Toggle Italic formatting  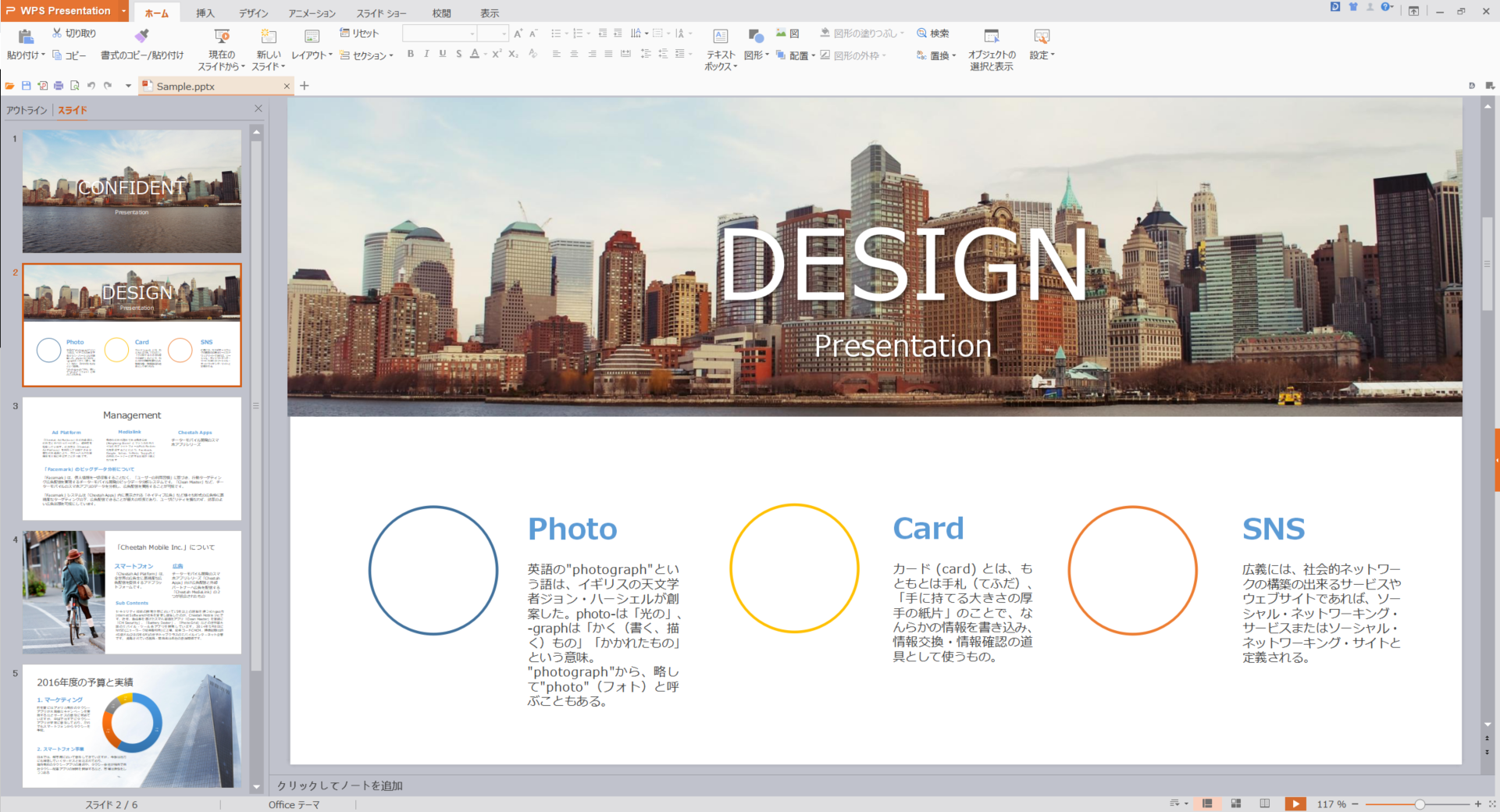[x=426, y=54]
